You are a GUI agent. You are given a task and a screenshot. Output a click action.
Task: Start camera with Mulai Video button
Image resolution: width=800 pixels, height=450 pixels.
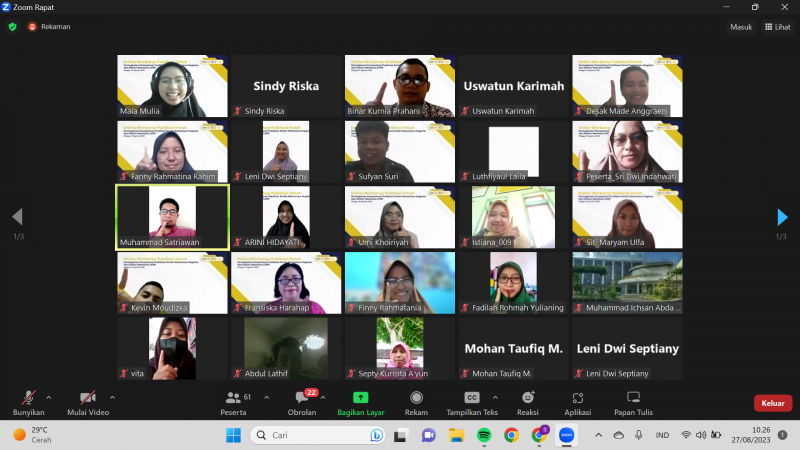coord(87,400)
